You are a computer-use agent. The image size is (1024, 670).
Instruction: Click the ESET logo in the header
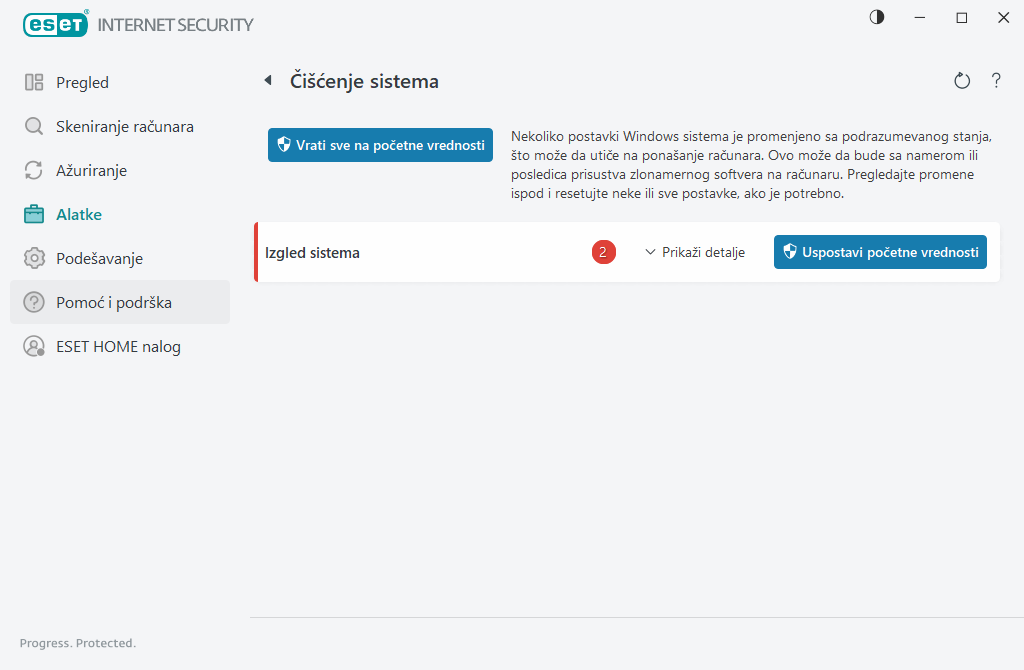pyautogui.click(x=57, y=24)
